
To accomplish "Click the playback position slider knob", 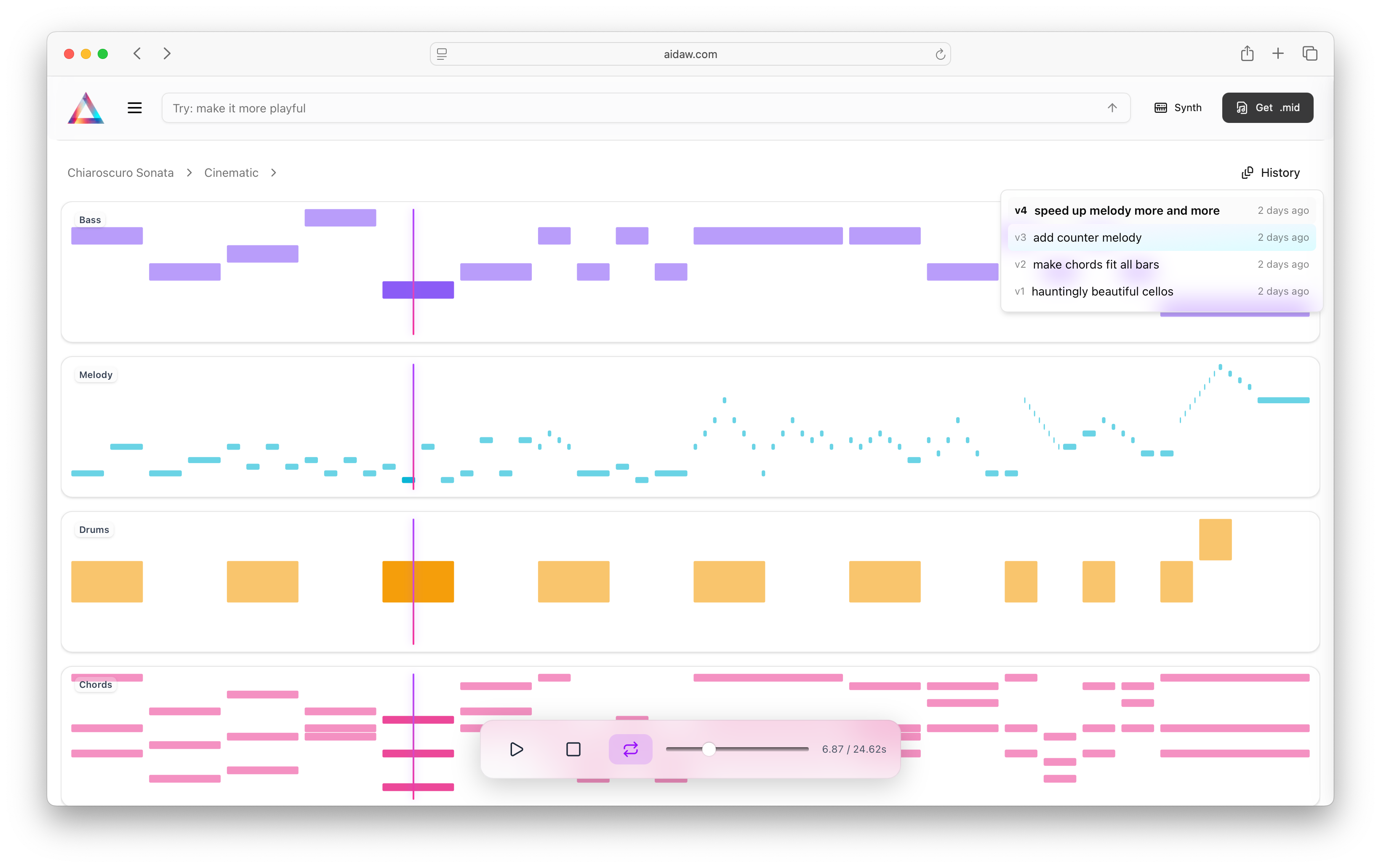I will coord(709,749).
